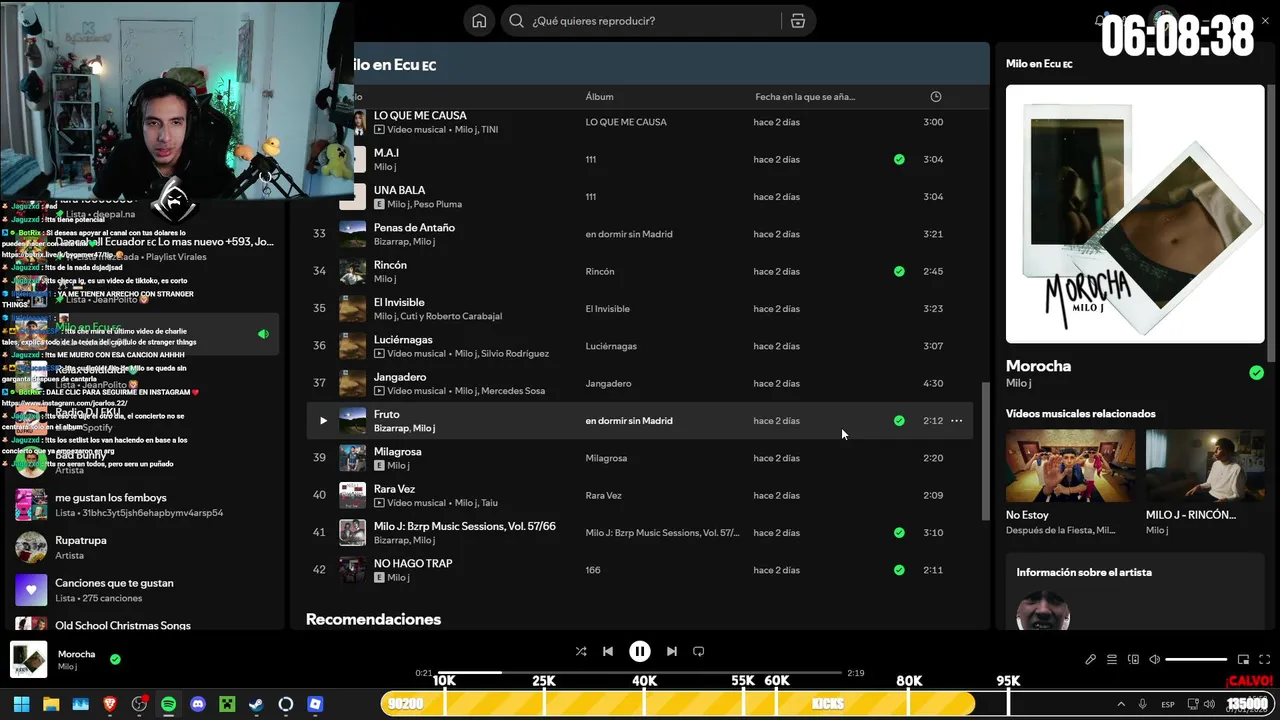This screenshot has height=720, width=1280.
Task: Open Roblox from taskbar
Action: coord(315,704)
